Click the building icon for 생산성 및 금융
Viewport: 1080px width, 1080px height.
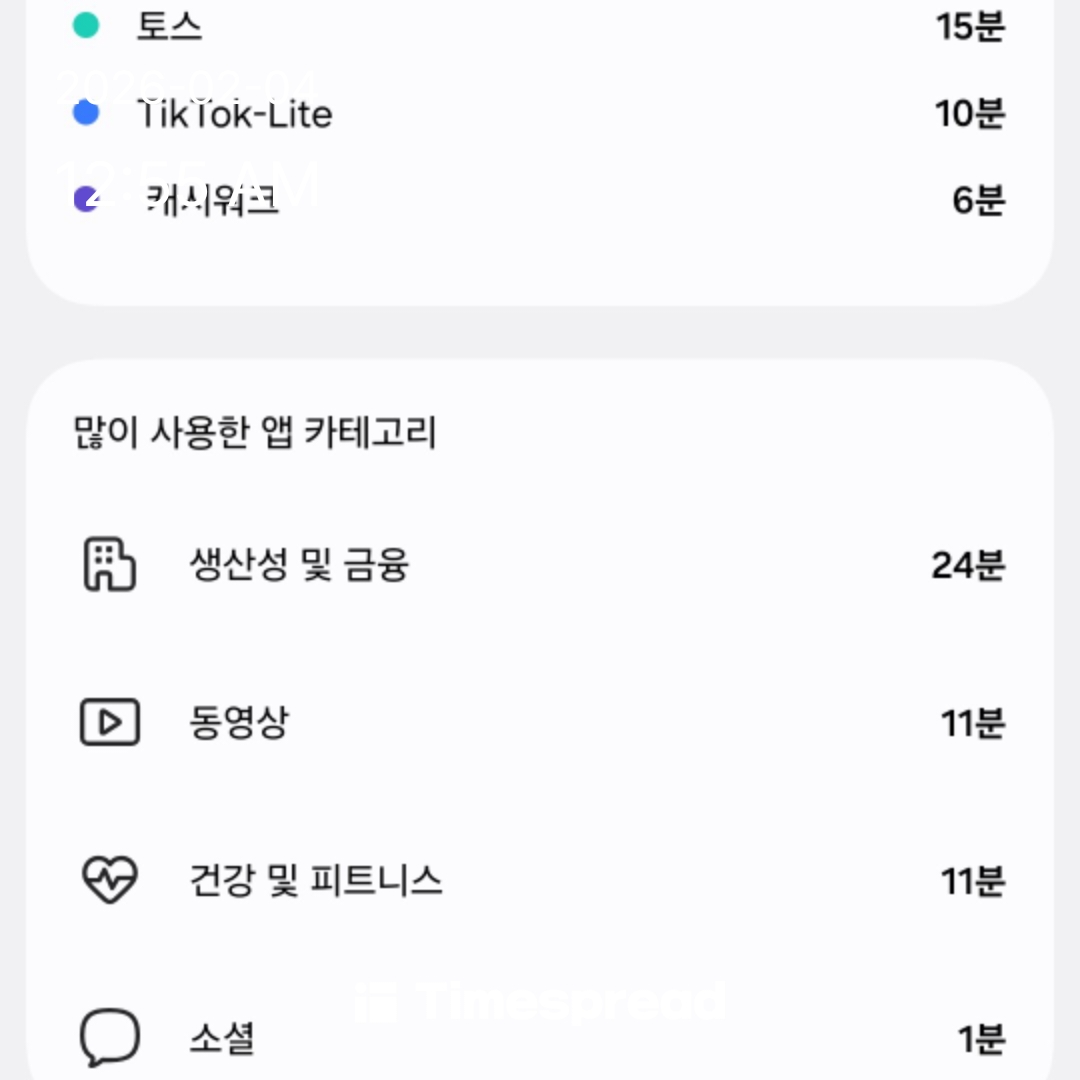coord(108,565)
